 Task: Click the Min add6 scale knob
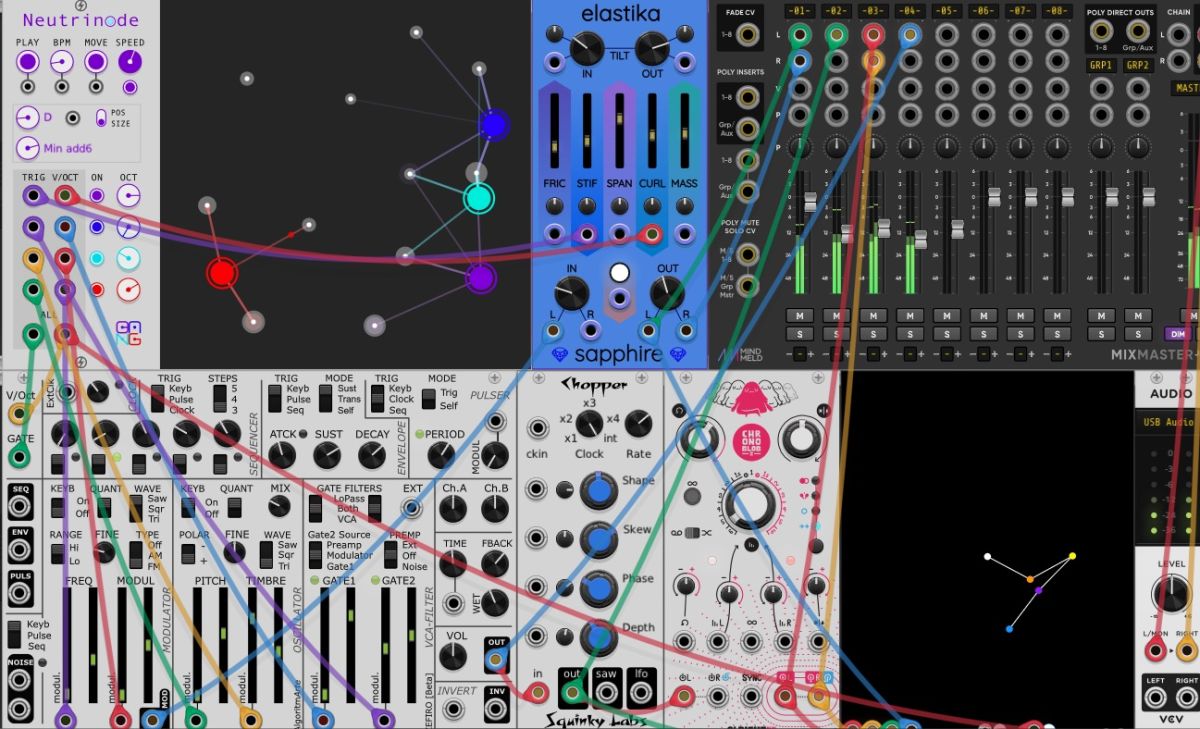tap(28, 148)
